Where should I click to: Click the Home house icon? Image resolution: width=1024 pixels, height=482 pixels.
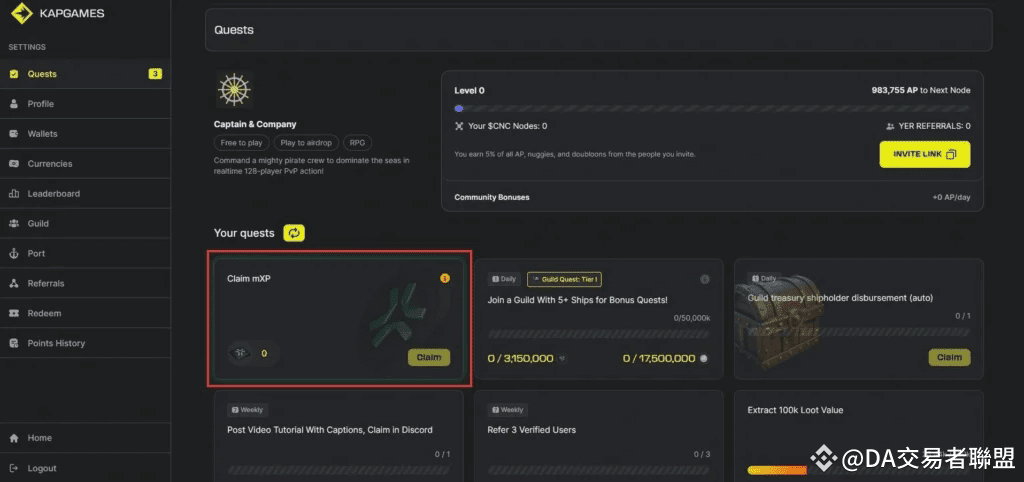tap(14, 438)
